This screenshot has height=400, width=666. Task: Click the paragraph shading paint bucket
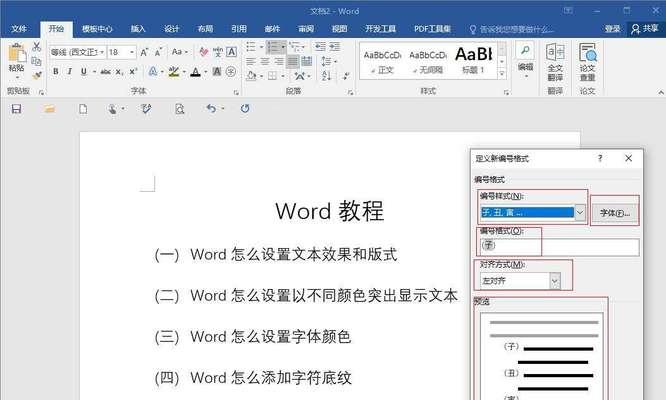252,76
